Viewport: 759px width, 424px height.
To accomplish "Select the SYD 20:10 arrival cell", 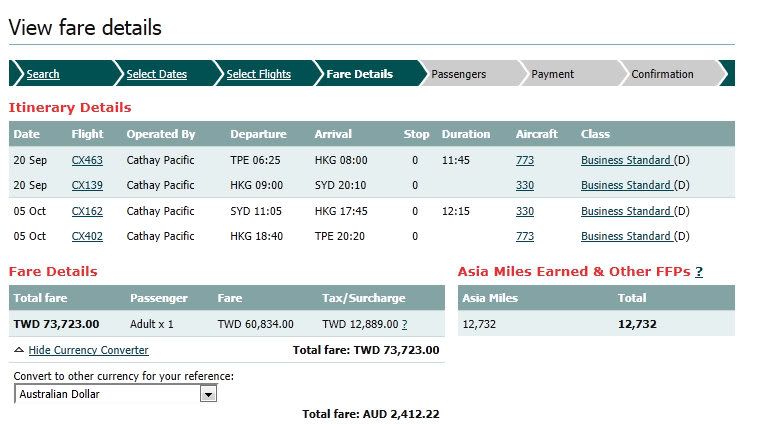I will pyautogui.click(x=340, y=185).
